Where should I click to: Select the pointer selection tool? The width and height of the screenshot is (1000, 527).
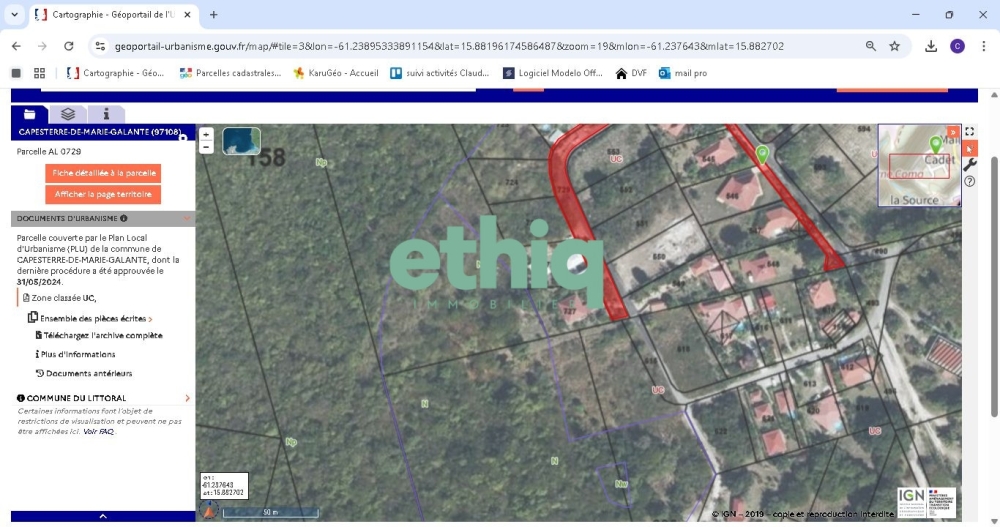[x=969, y=148]
